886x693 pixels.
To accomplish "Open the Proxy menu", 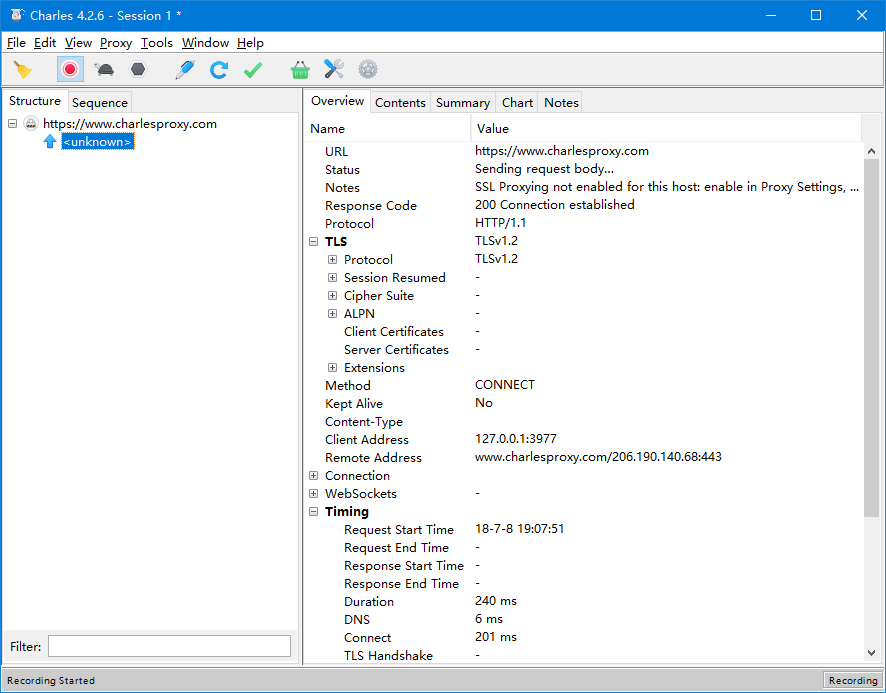I will click(x=116, y=43).
